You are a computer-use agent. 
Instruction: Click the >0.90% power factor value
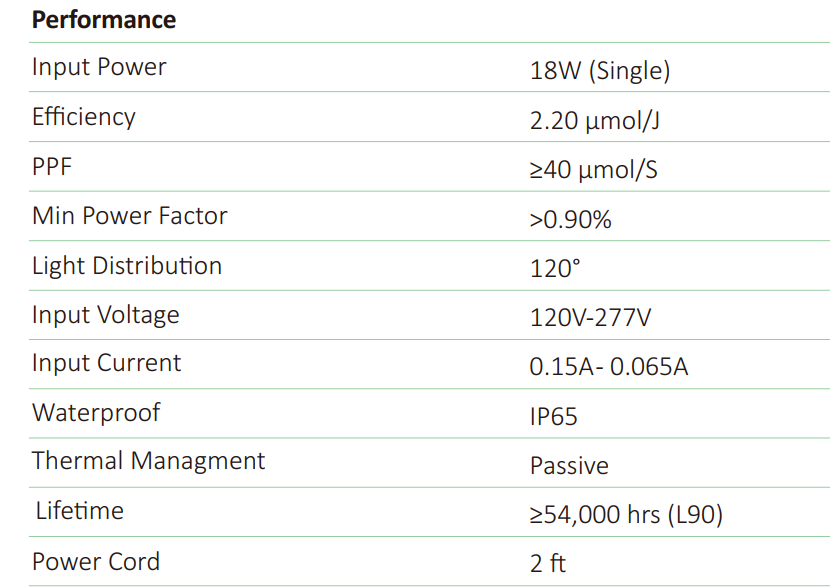coord(570,219)
